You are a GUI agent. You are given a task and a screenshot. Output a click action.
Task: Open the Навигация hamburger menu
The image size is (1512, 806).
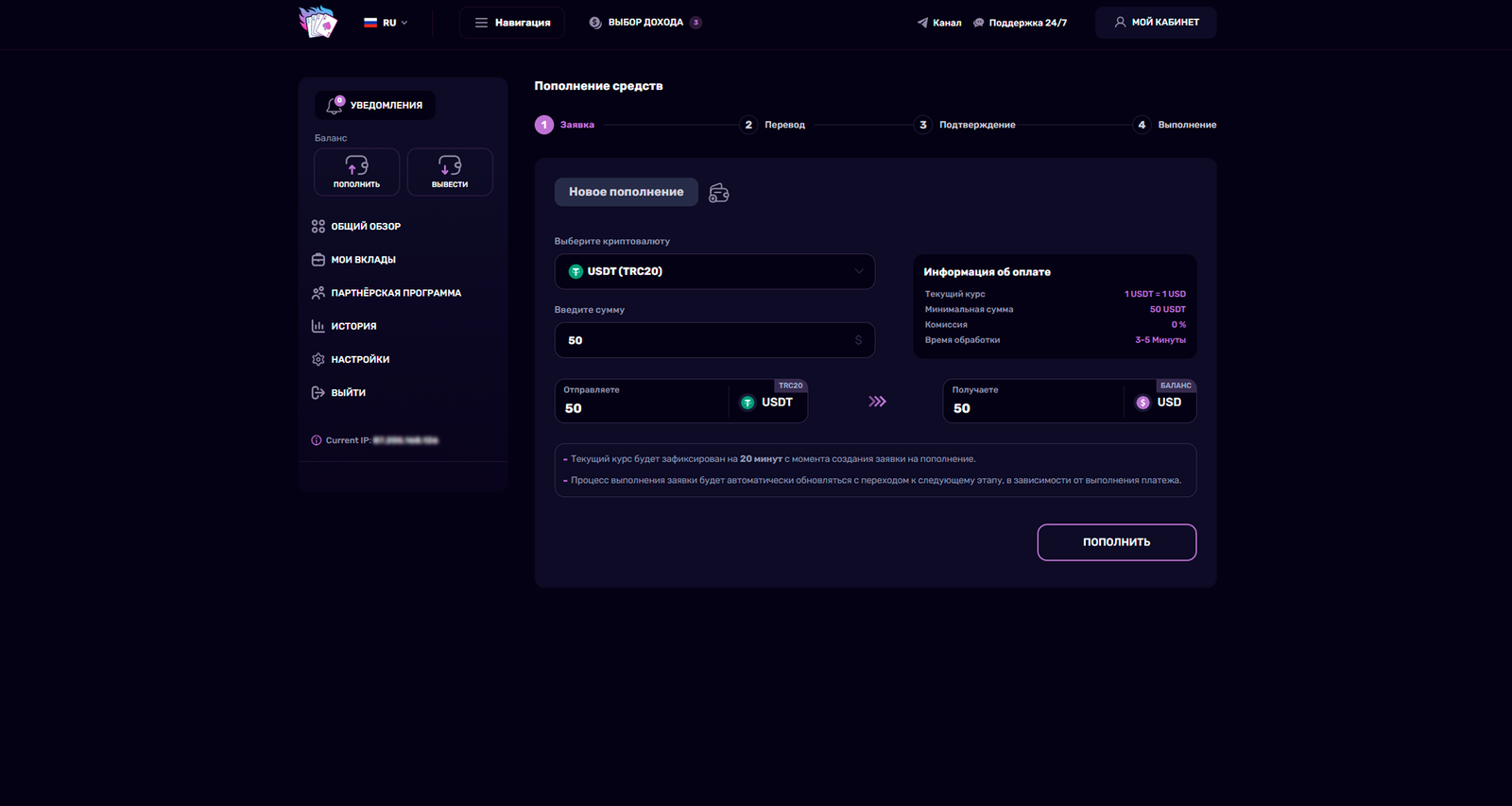(x=511, y=23)
